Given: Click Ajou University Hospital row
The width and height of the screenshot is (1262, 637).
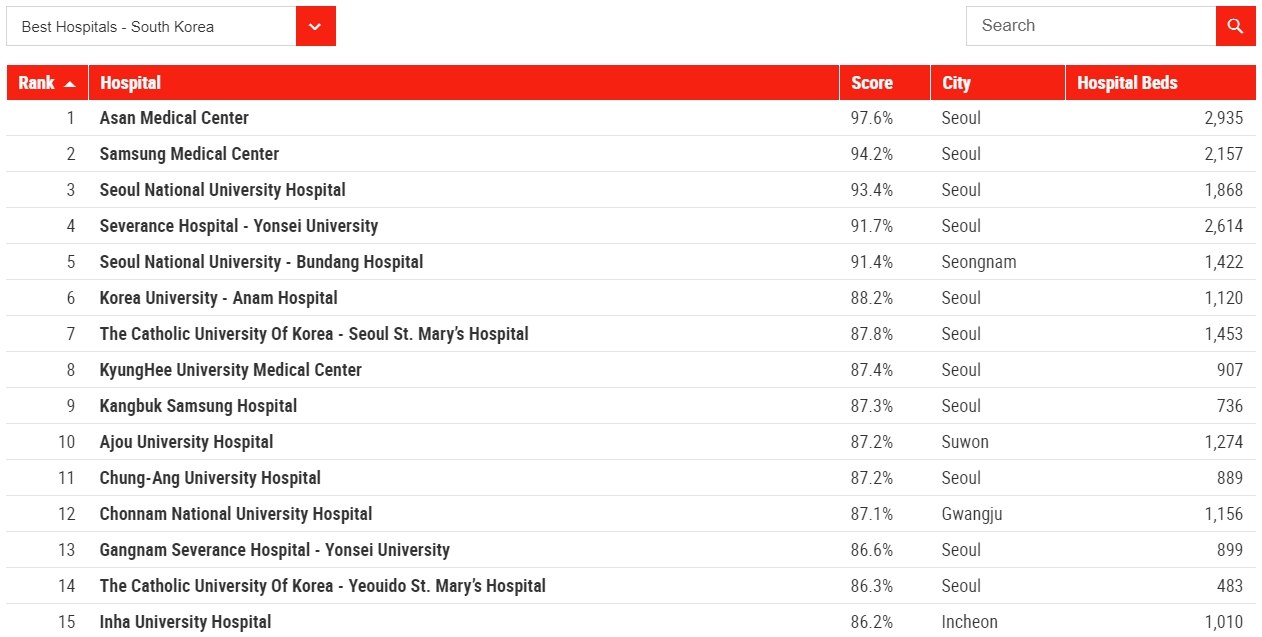Looking at the screenshot, I should tap(186, 442).
